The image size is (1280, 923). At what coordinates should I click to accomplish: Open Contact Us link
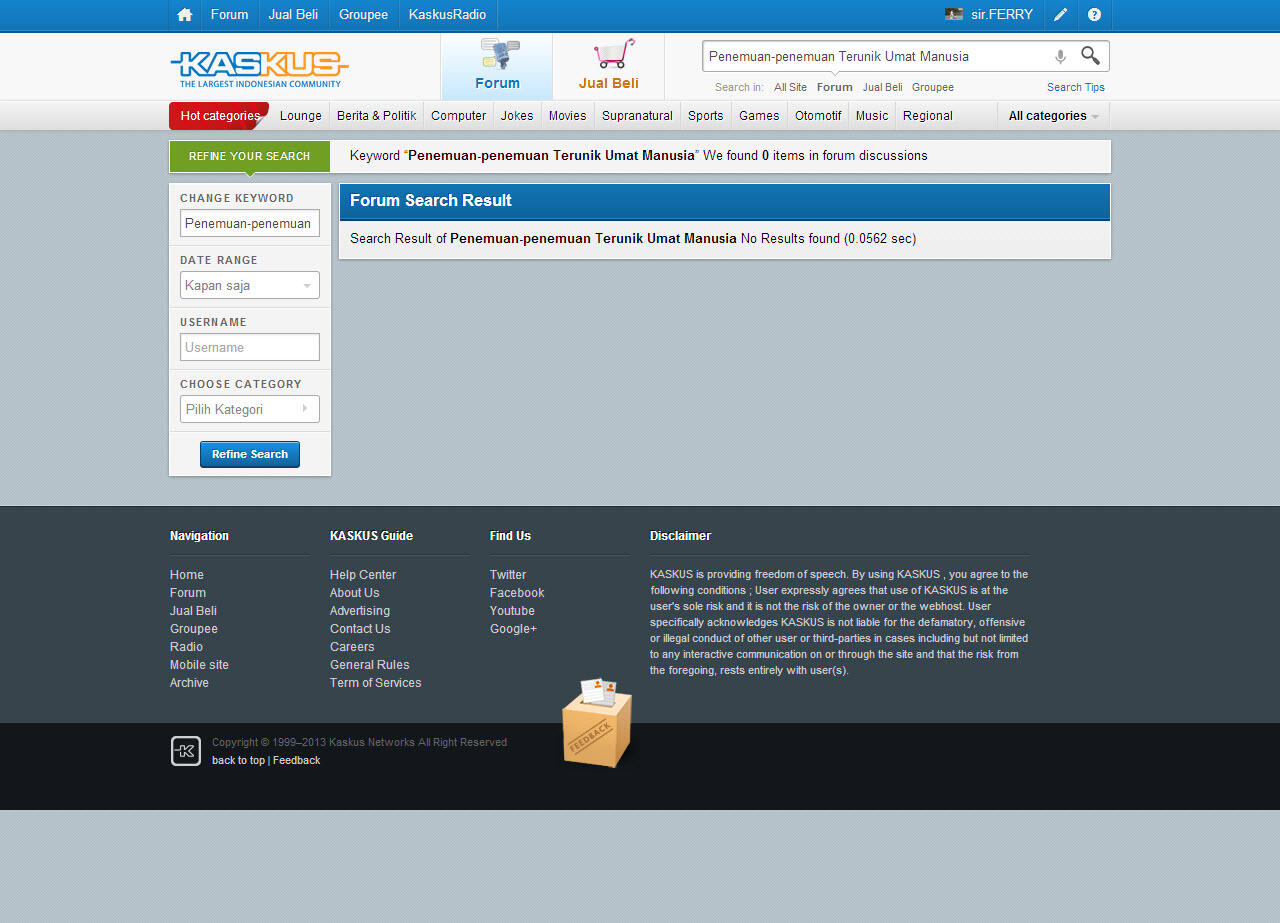(360, 629)
